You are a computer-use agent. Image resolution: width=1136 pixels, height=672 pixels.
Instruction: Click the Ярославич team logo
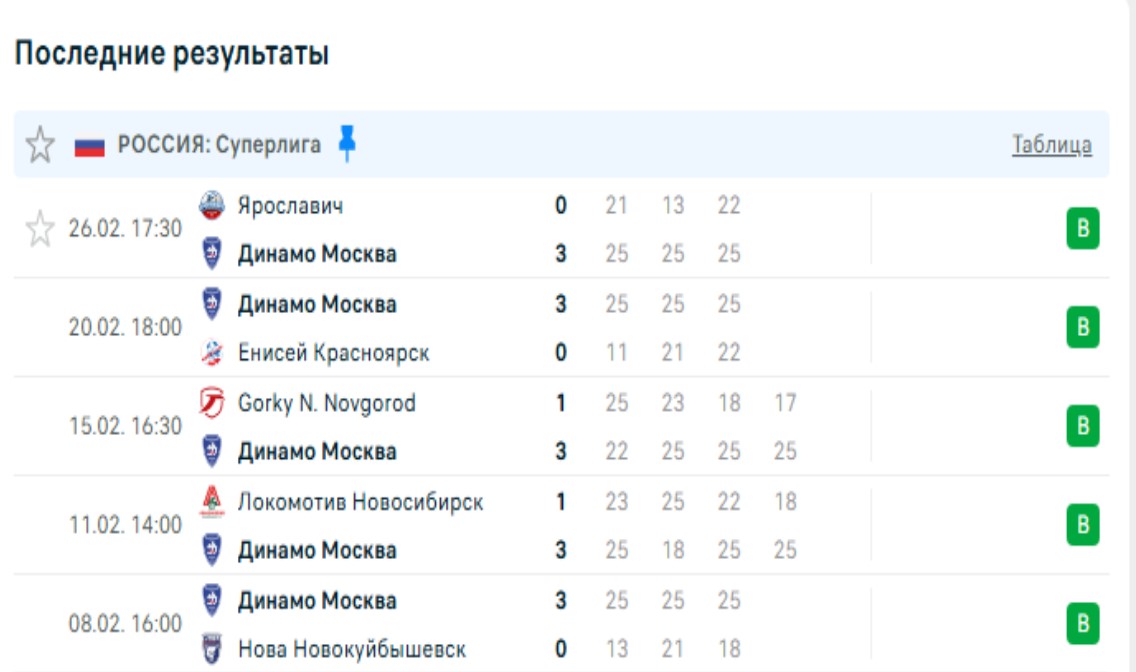(211, 206)
